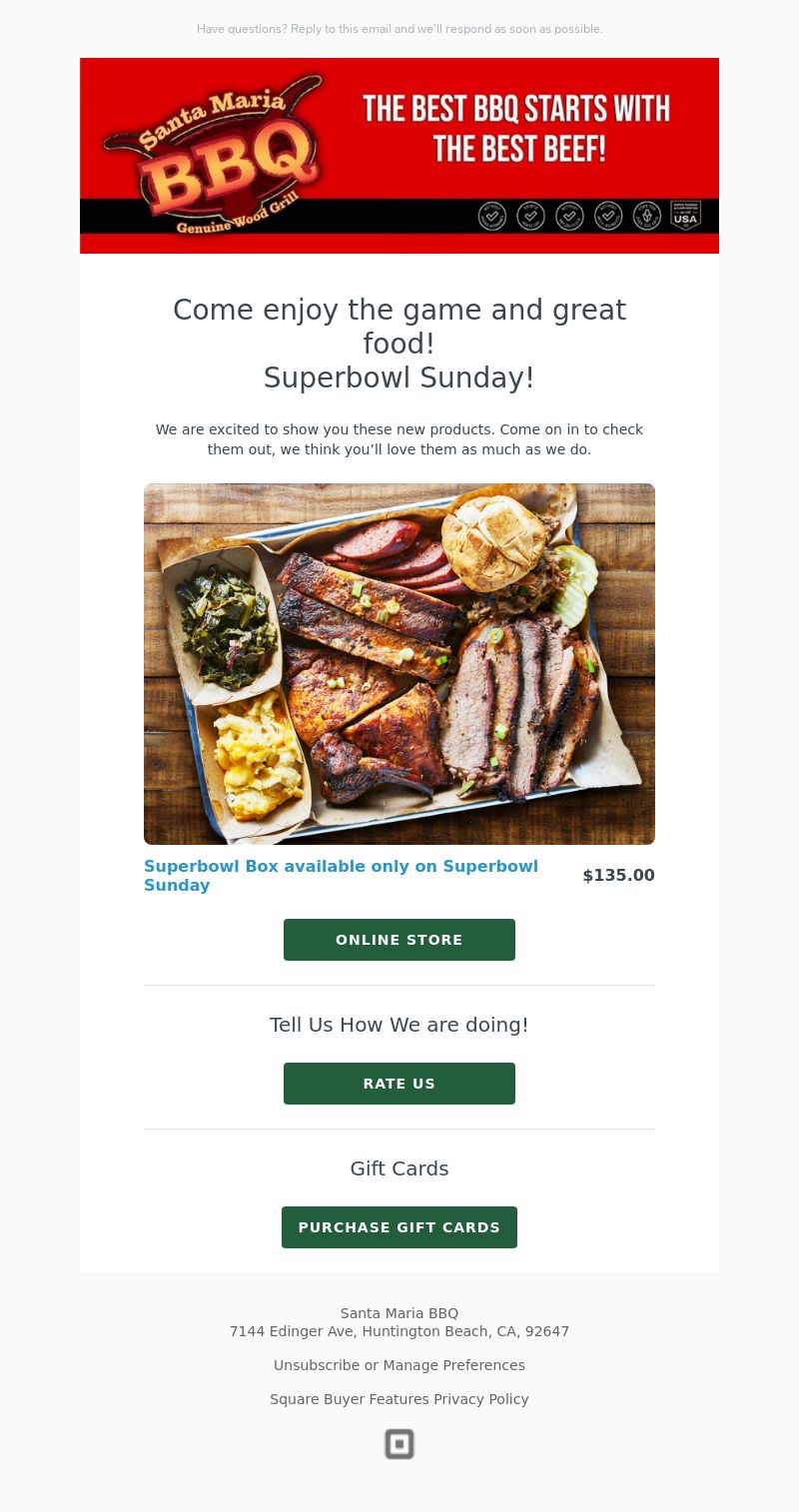Click the $135.00 price label

point(618,876)
